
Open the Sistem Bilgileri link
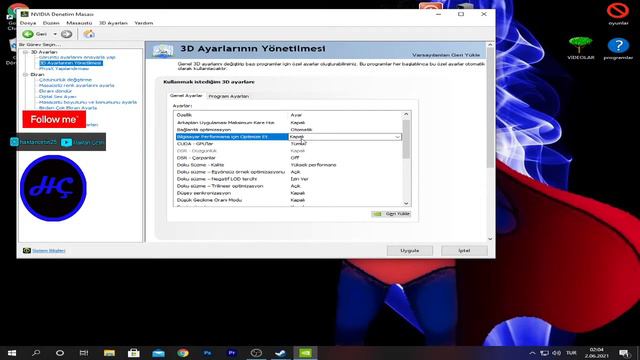coord(49,251)
